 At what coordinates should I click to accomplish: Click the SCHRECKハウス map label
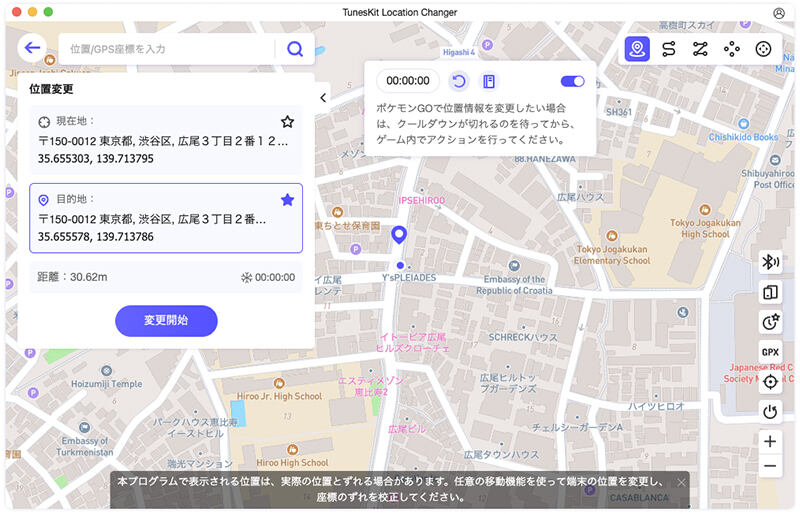tap(523, 337)
